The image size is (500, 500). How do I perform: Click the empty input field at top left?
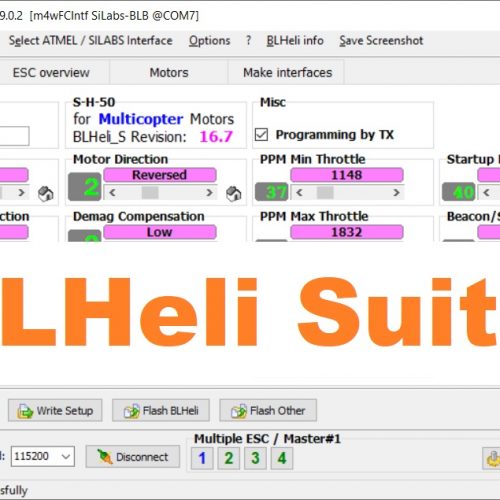pos(14,136)
